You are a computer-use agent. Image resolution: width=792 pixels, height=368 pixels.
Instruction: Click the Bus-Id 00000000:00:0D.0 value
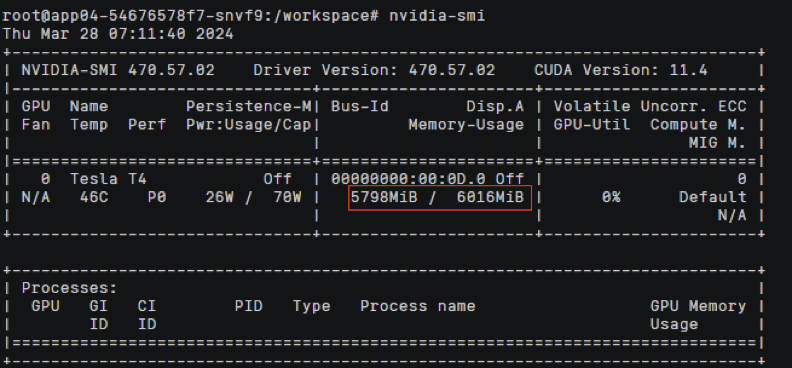(413, 179)
